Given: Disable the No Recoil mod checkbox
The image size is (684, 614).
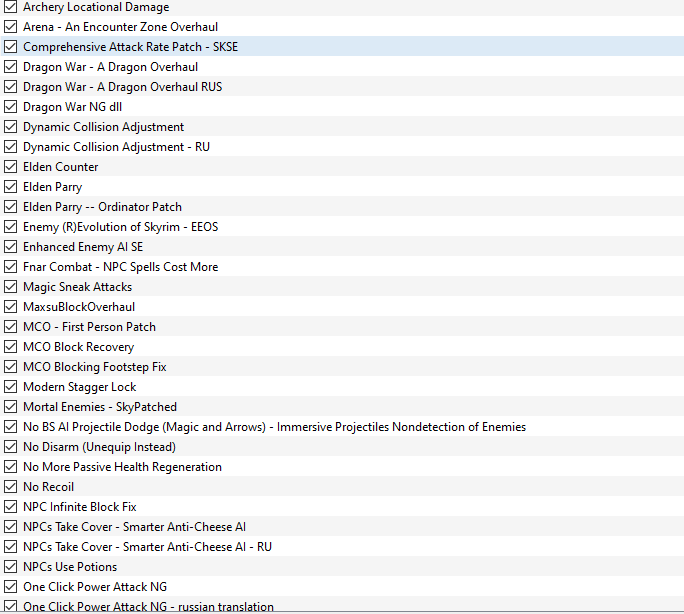Looking at the screenshot, I should point(10,487).
